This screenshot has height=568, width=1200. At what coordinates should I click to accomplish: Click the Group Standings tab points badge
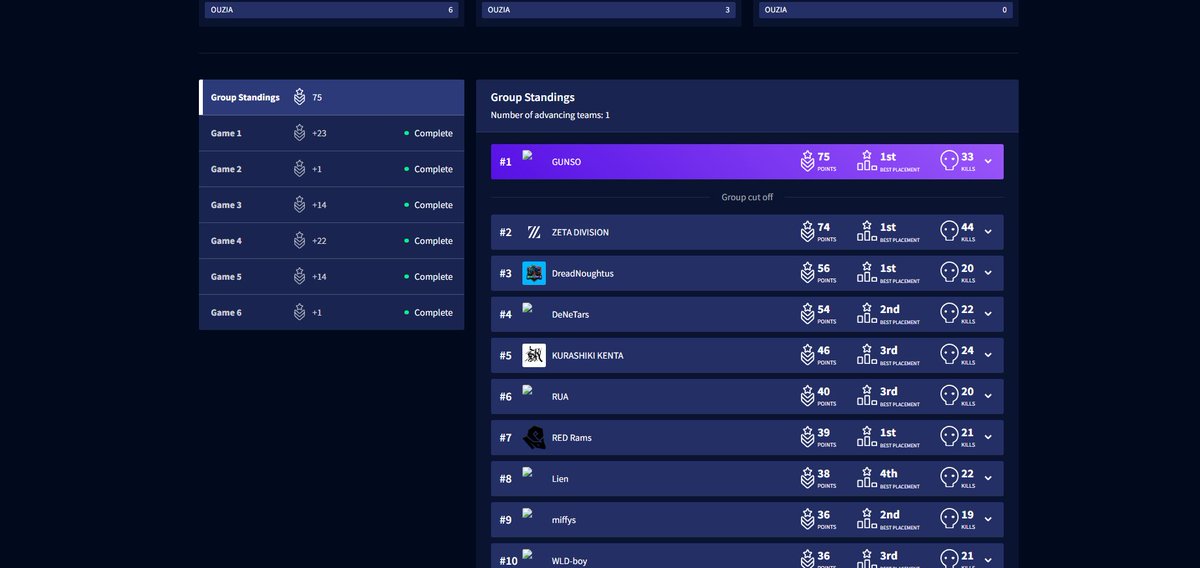299,97
